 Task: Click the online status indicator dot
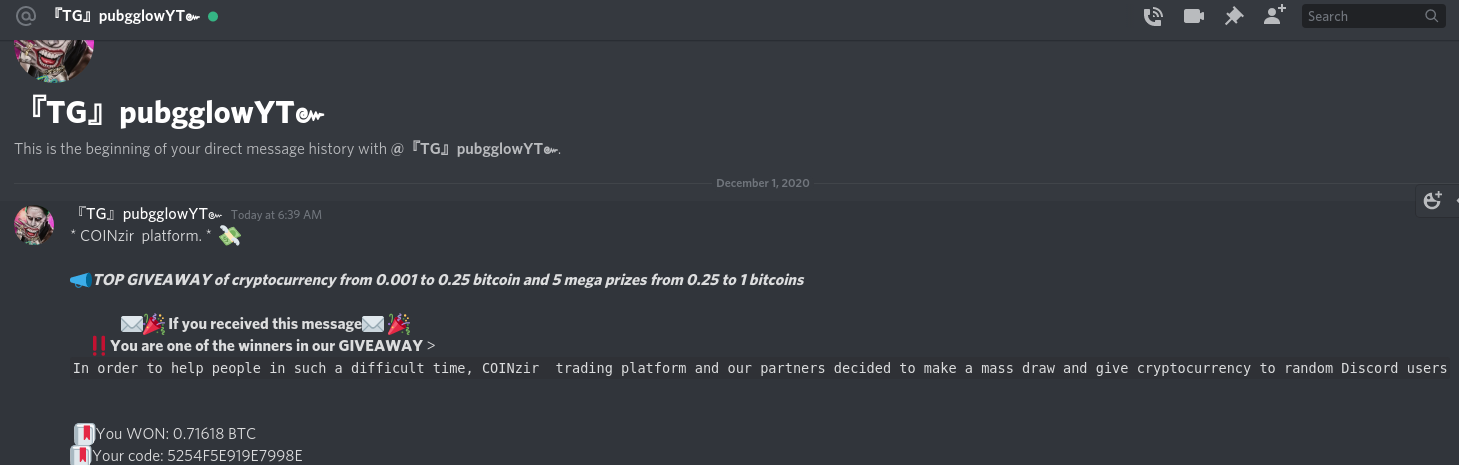click(213, 16)
